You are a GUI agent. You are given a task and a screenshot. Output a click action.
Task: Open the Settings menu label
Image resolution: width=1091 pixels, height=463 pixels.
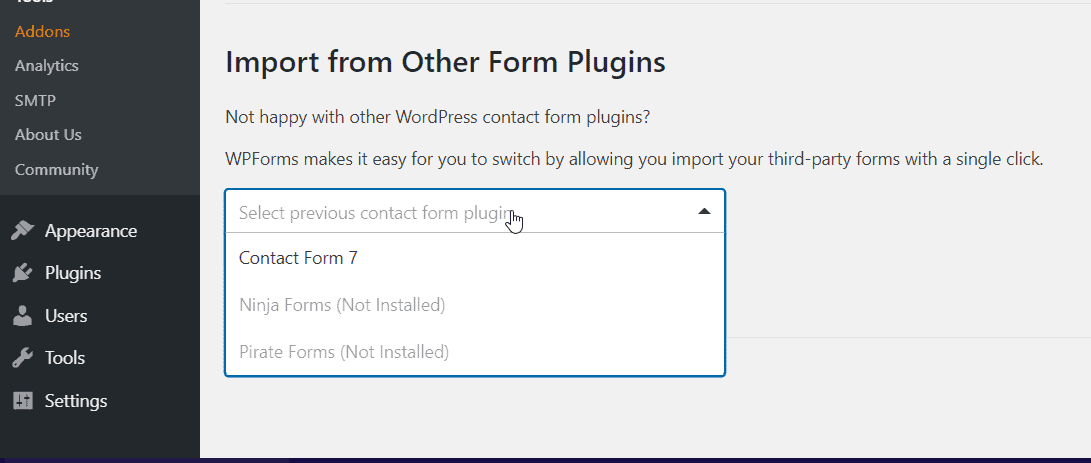click(x=77, y=401)
